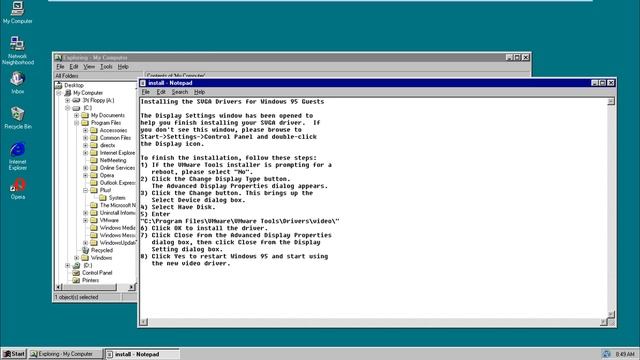Select System folder in tree
Screen dimensions: 640x360
(x=117, y=198)
